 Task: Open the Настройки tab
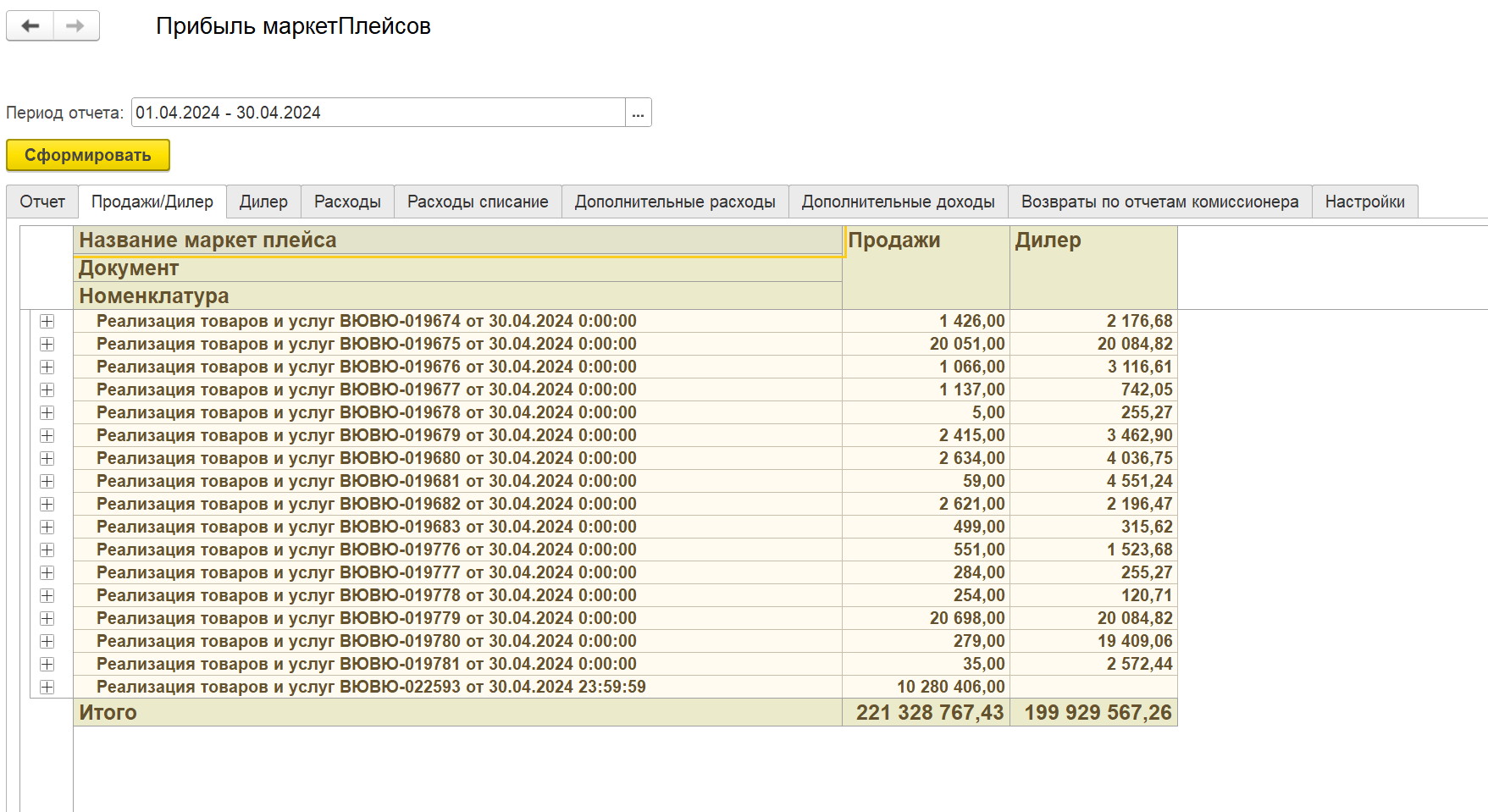pyautogui.click(x=1364, y=202)
